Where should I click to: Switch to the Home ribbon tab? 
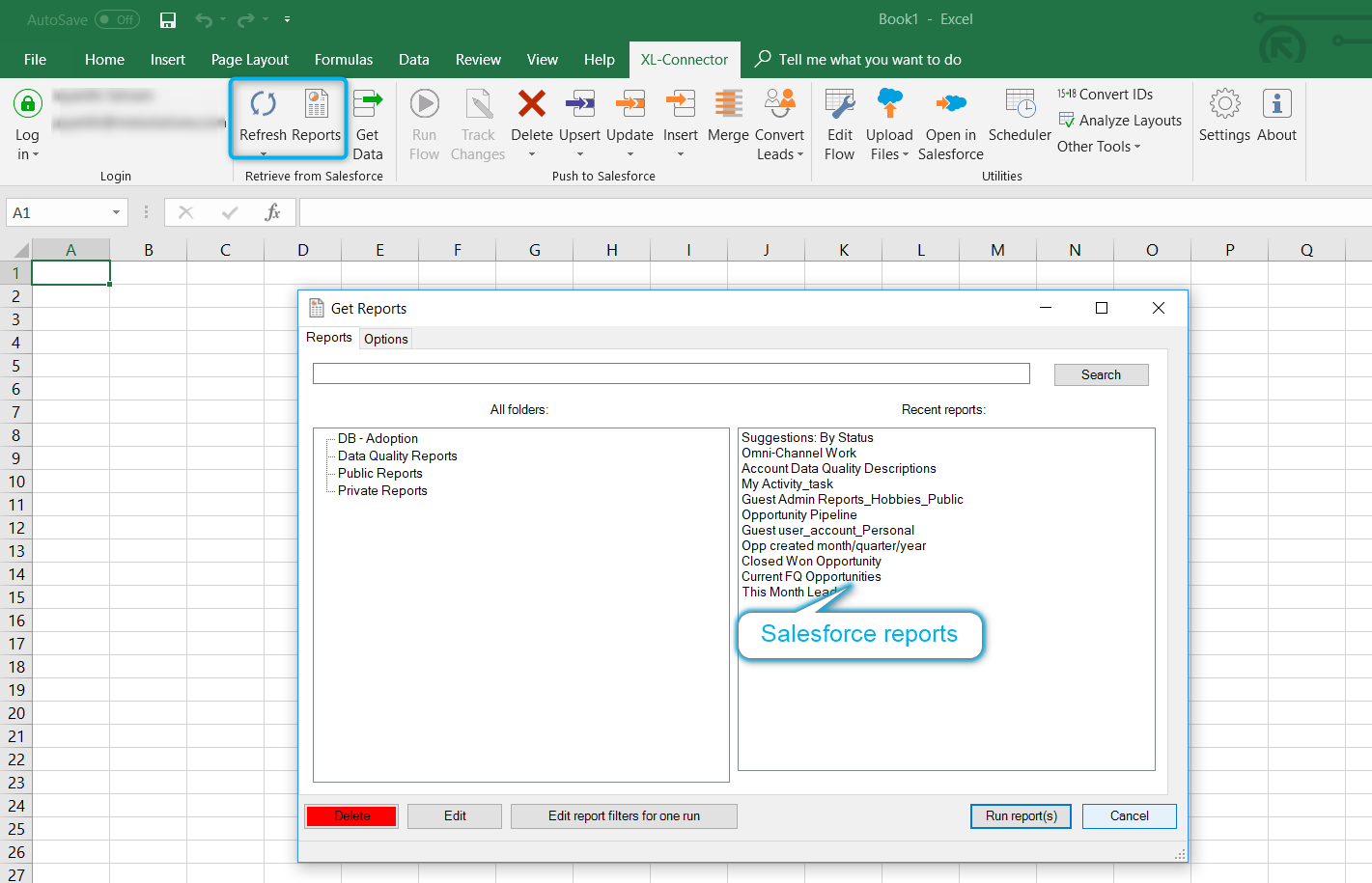(104, 60)
